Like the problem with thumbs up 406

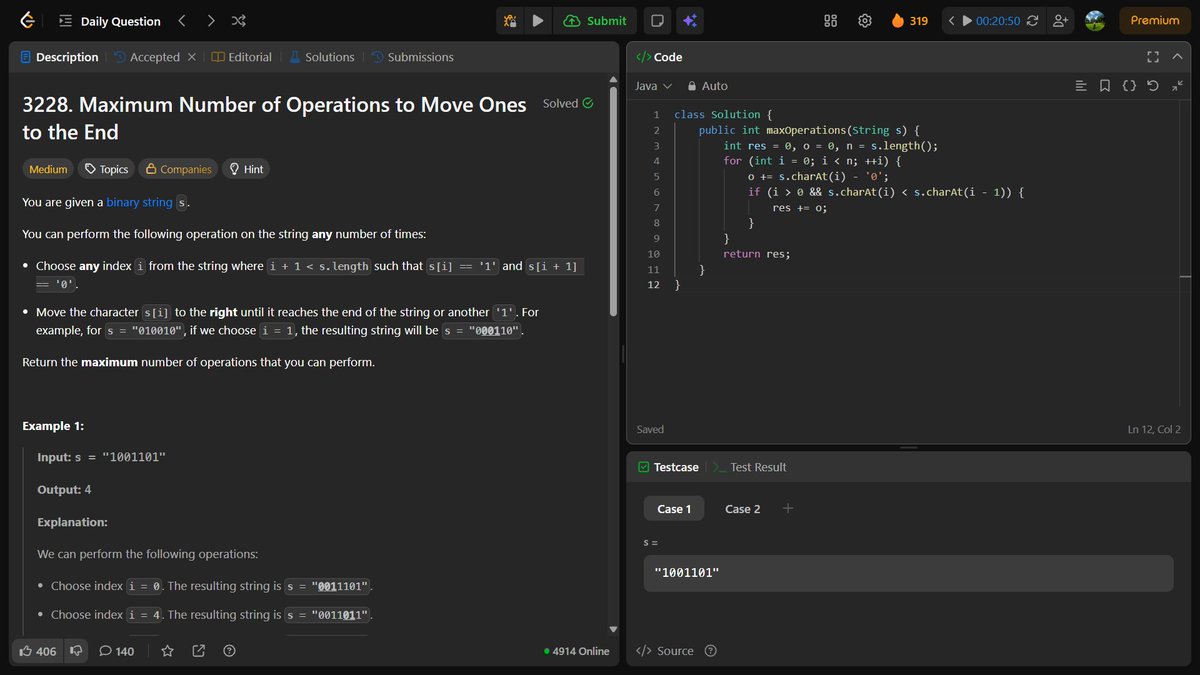38,651
